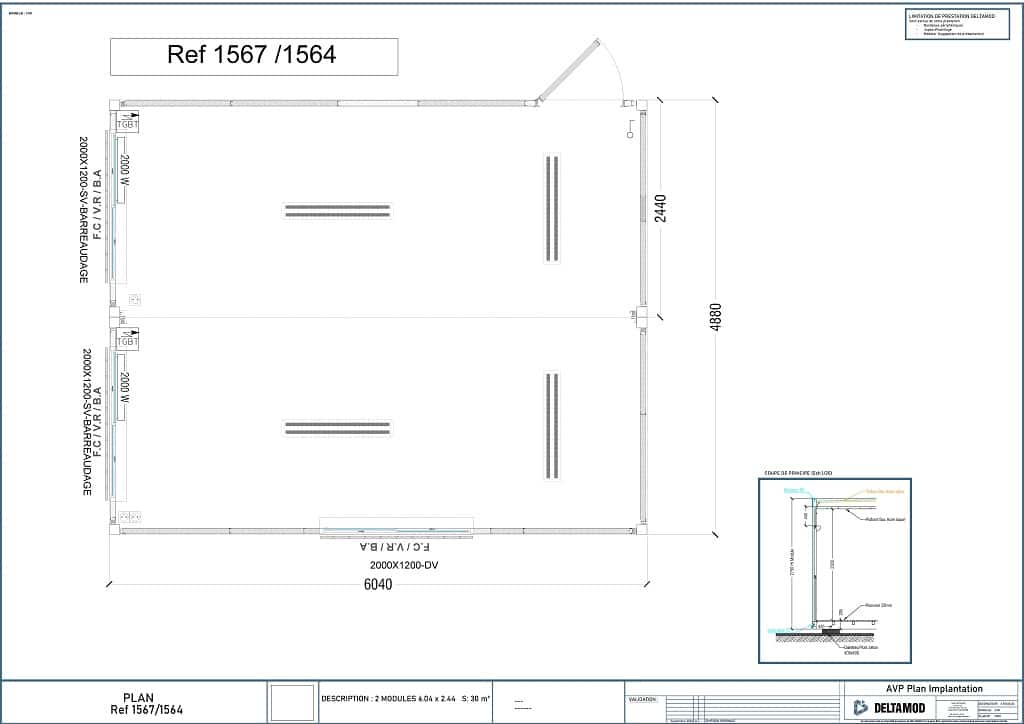Click the socket outlet below the upper window
This screenshot has height=724, width=1024.
(x=135, y=299)
